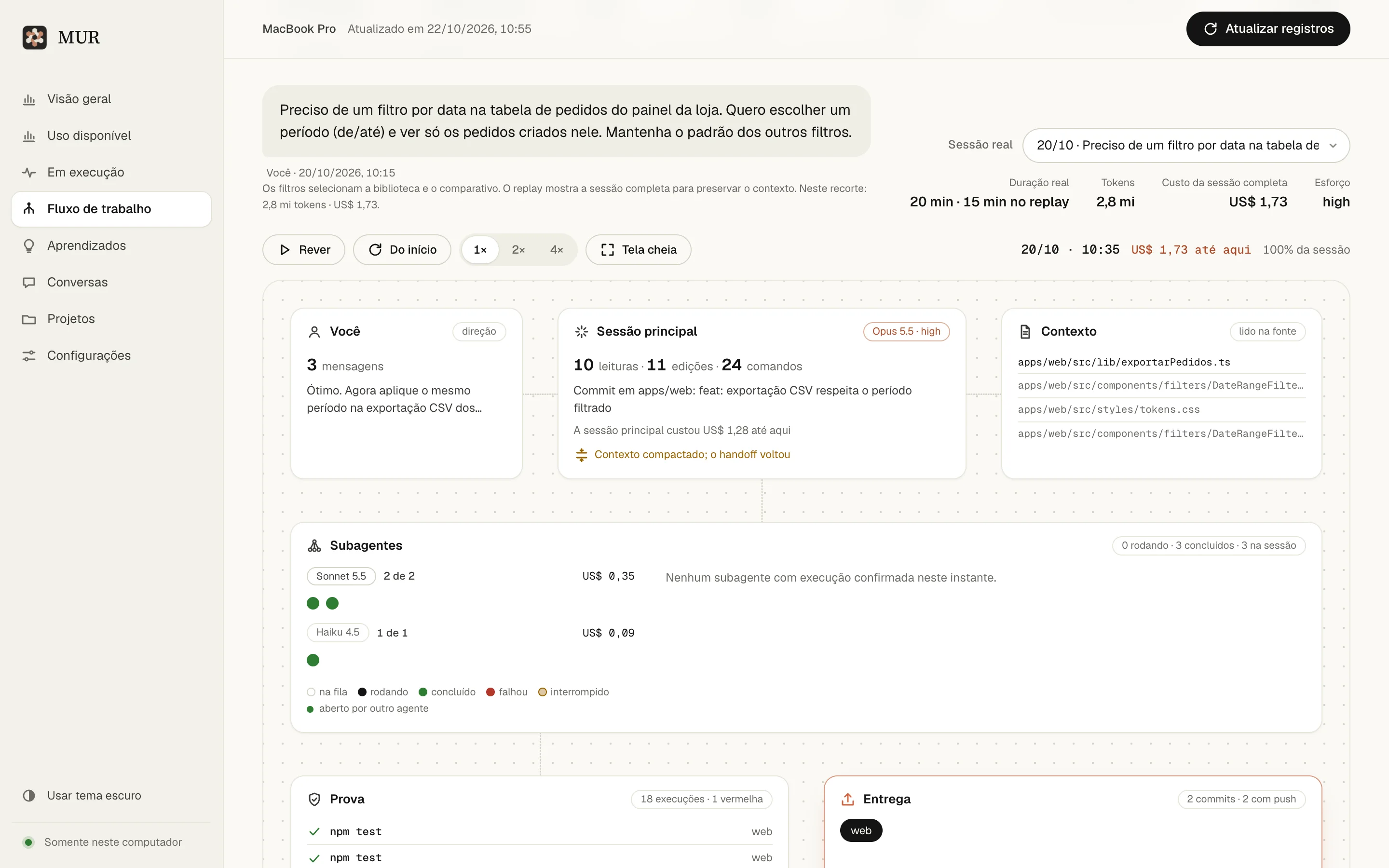Click Atualizar registros button

(x=1268, y=29)
